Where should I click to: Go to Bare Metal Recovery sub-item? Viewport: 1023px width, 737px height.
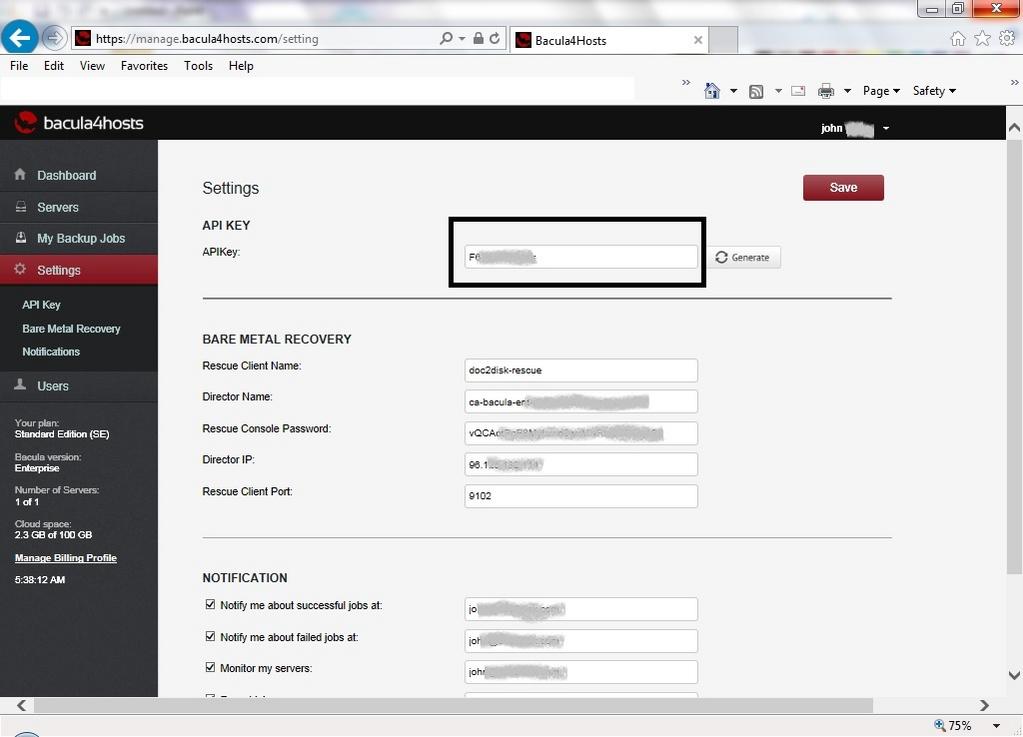71,329
